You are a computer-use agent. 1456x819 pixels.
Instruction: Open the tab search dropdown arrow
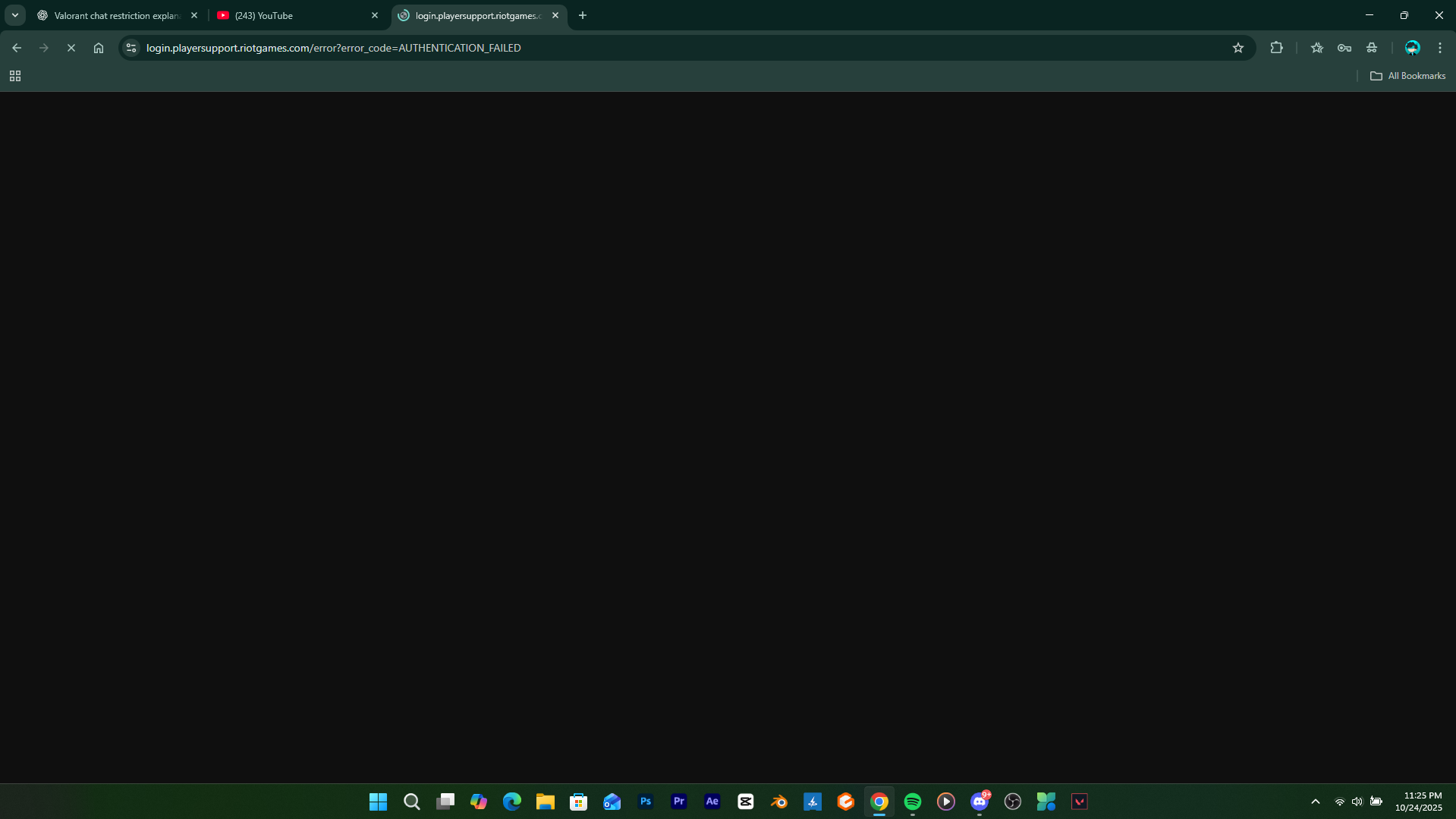pyautogui.click(x=15, y=15)
